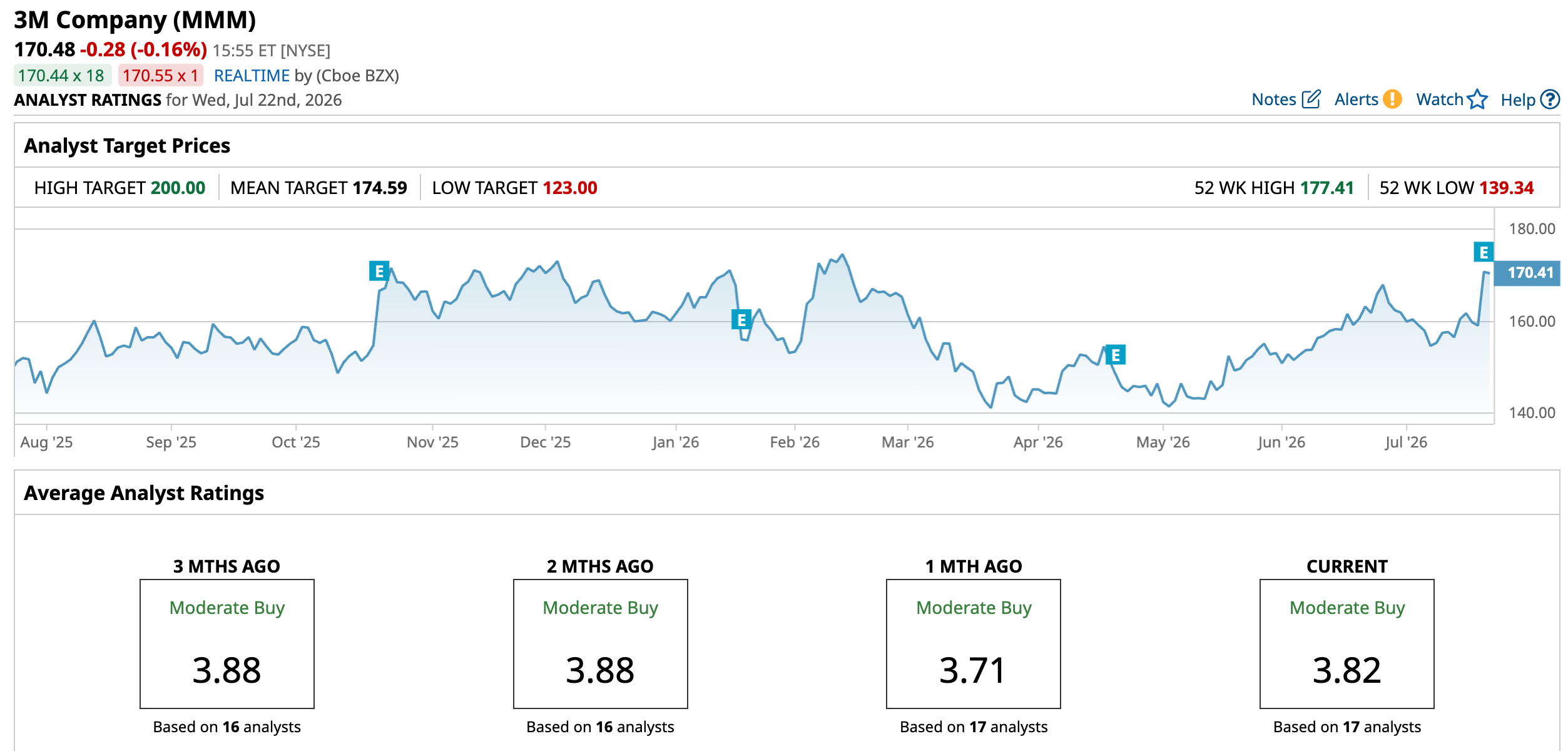The image size is (1568, 751).
Task: Click the earnings E marker near Jan '26
Action: pos(741,320)
